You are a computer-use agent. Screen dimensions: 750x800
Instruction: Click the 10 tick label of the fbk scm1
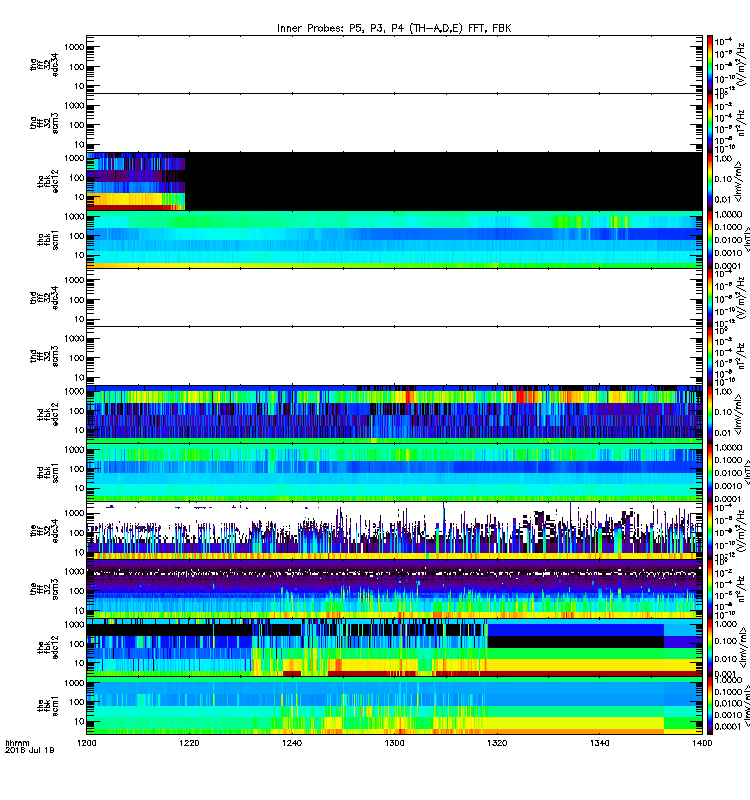[x=79, y=721]
